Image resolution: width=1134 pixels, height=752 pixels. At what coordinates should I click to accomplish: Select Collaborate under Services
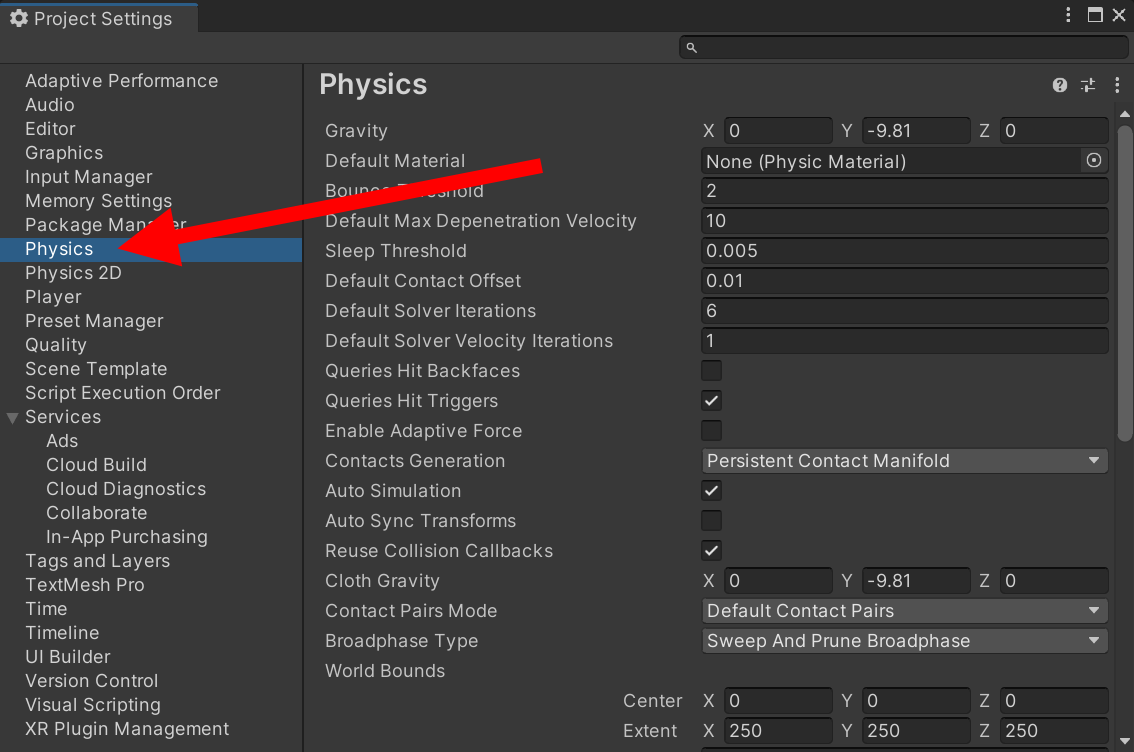[97, 513]
